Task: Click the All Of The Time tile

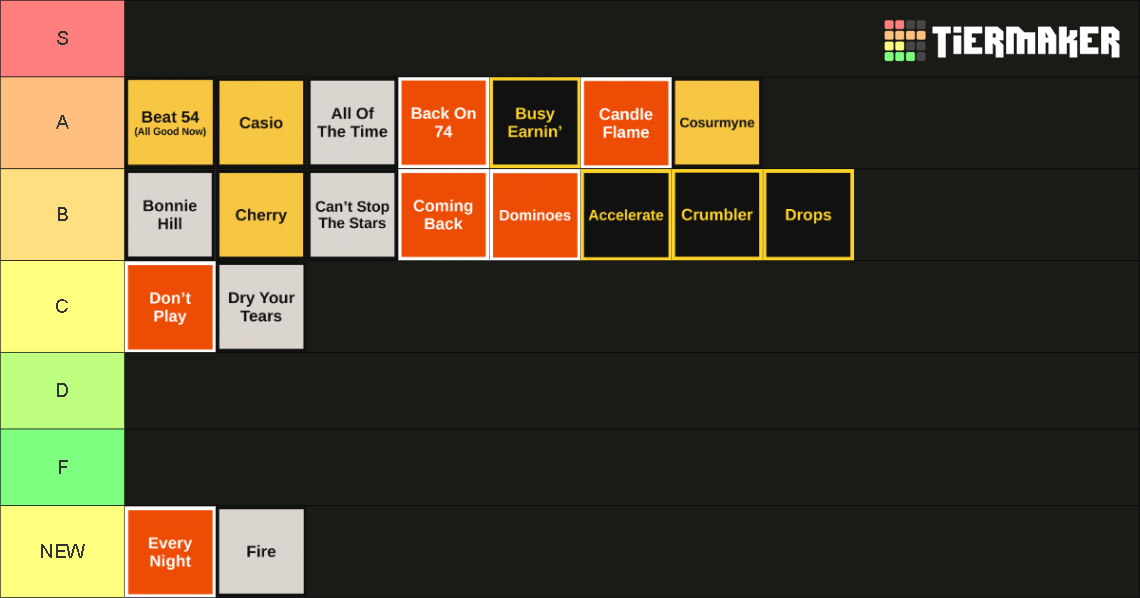Action: 353,123
